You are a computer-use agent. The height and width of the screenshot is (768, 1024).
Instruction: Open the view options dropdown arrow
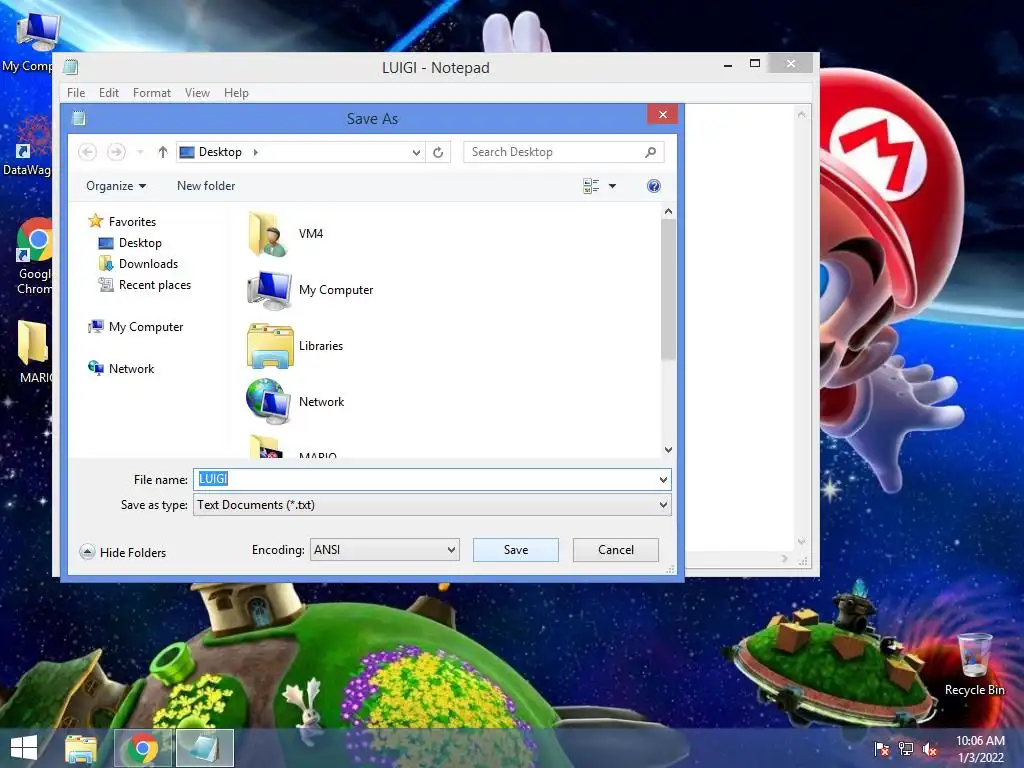[x=613, y=186]
